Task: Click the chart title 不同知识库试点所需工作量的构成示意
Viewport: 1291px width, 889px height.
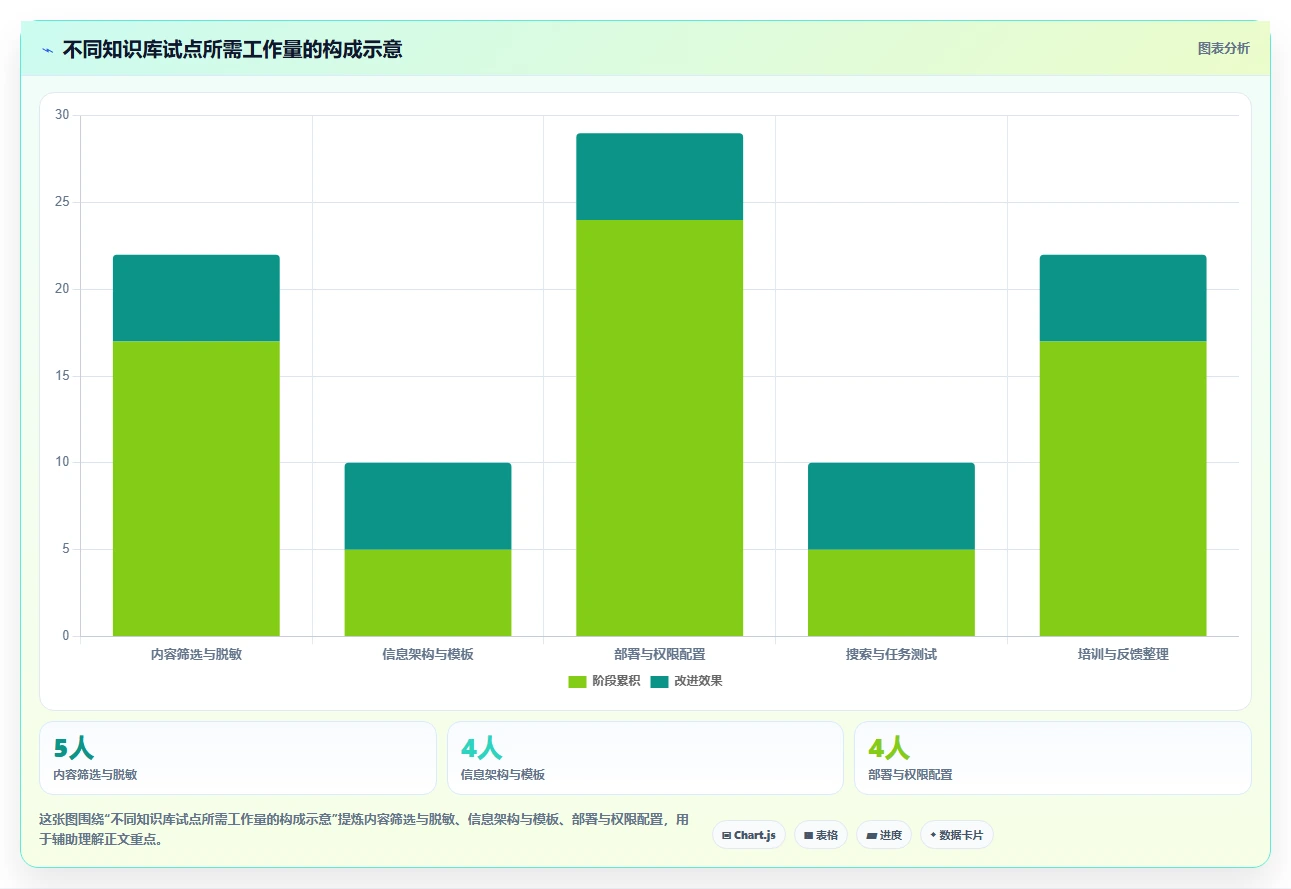Action: 232,49
